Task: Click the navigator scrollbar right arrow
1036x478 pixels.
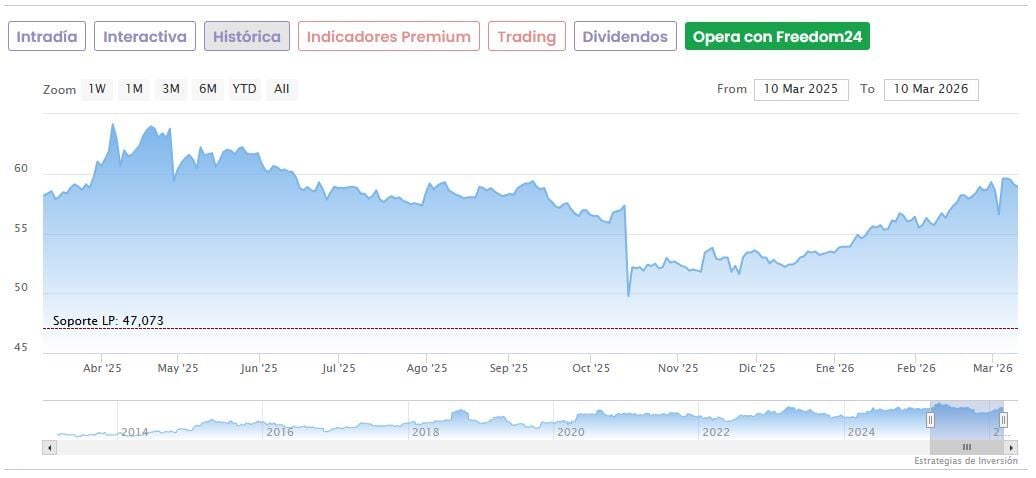Action: coord(1010,447)
